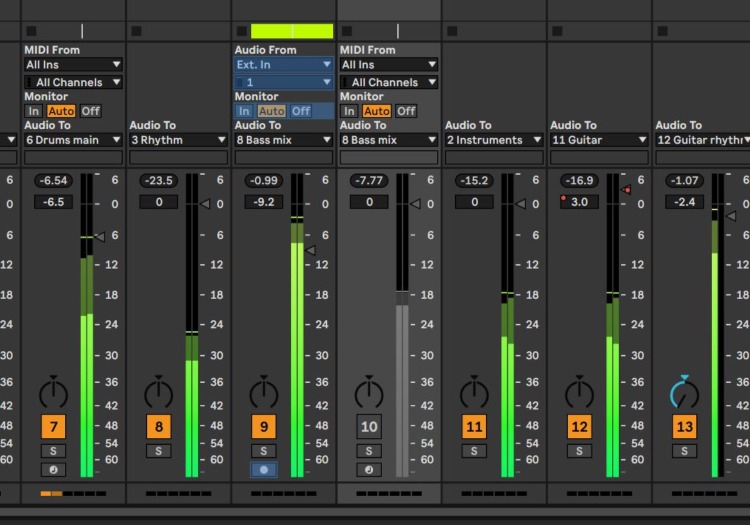
Task: Click the clip stop square on track 8
Action: point(136,31)
